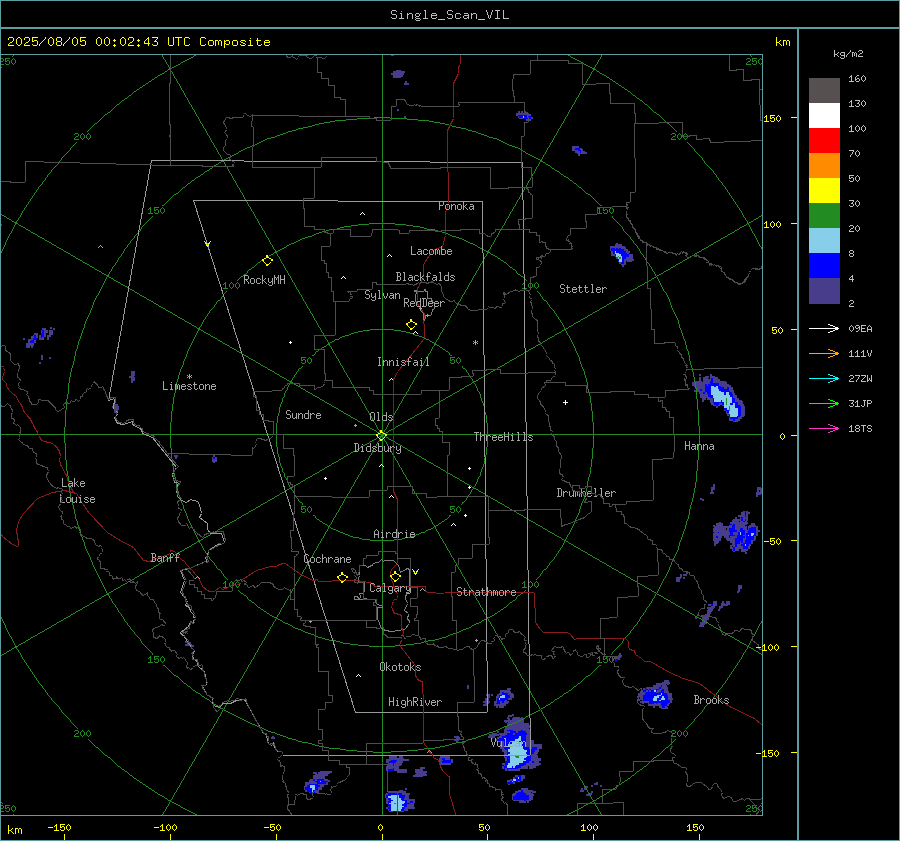Select the yellow diamond marker near RockyMH
The image size is (900, 841).
pos(267,261)
